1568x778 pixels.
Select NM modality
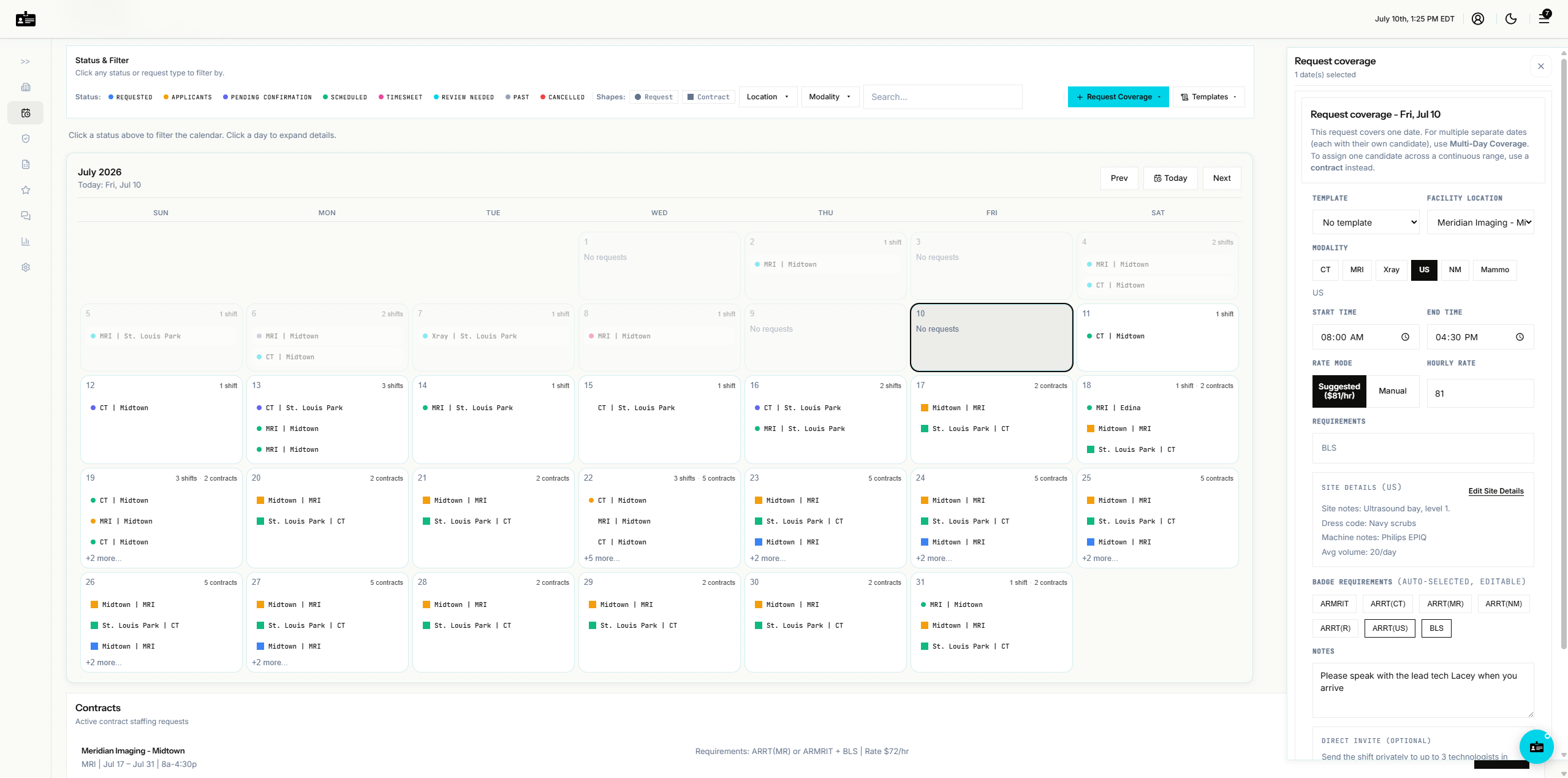click(x=1455, y=270)
